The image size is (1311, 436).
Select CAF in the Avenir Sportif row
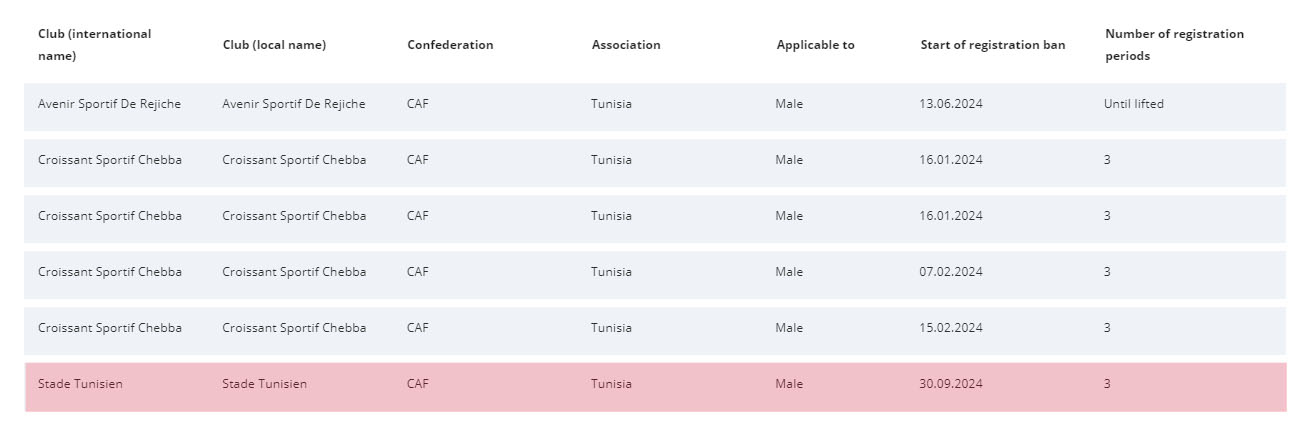(418, 104)
